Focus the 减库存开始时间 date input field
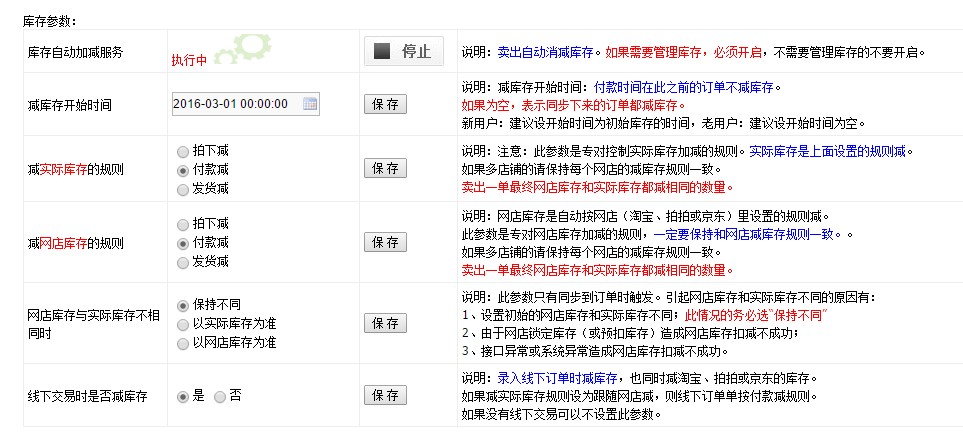The width and height of the screenshot is (963, 438). coord(236,104)
